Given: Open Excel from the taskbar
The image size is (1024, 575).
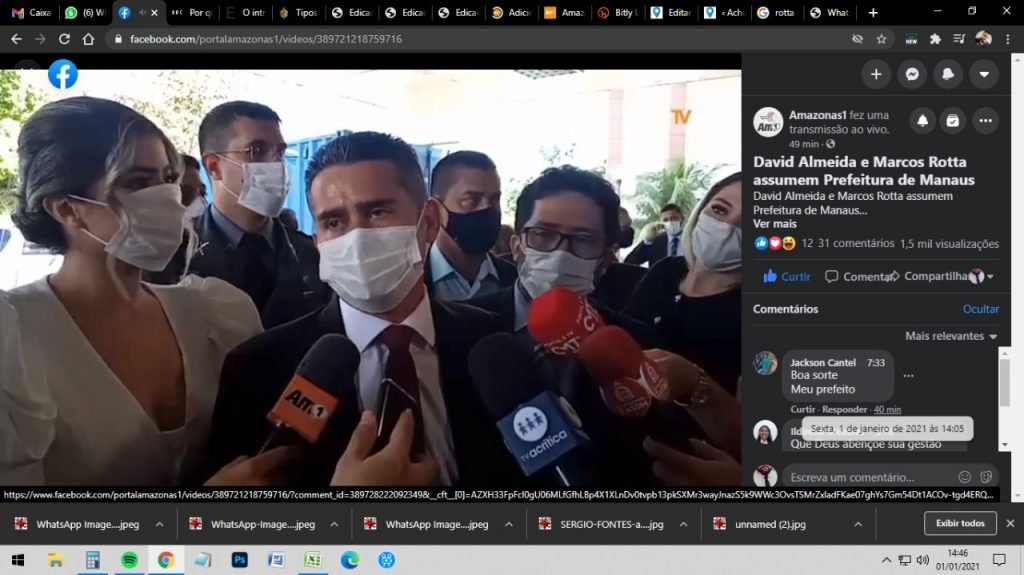Looking at the screenshot, I should 313,560.
